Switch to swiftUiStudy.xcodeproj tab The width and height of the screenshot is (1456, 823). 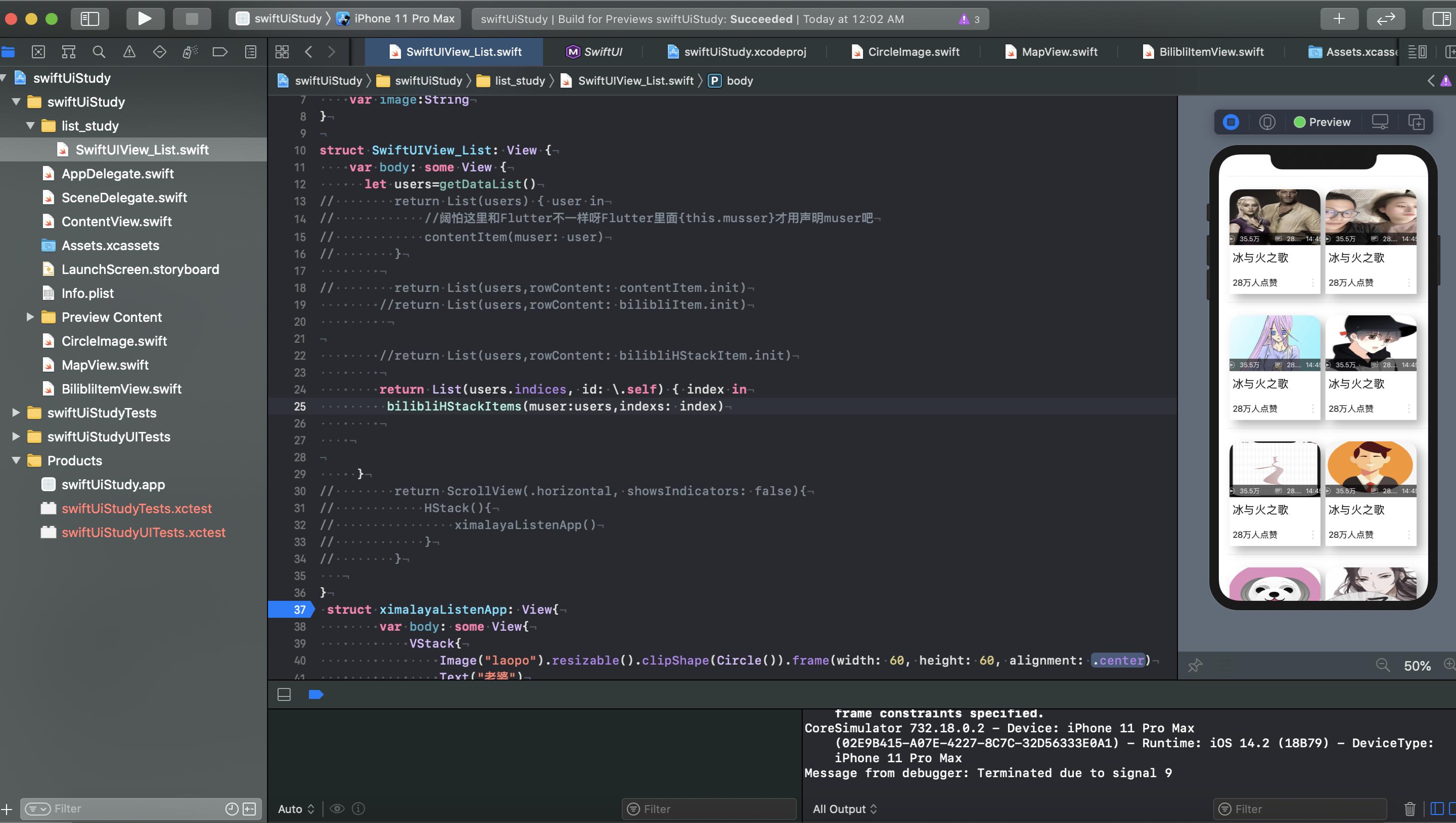tap(736, 52)
